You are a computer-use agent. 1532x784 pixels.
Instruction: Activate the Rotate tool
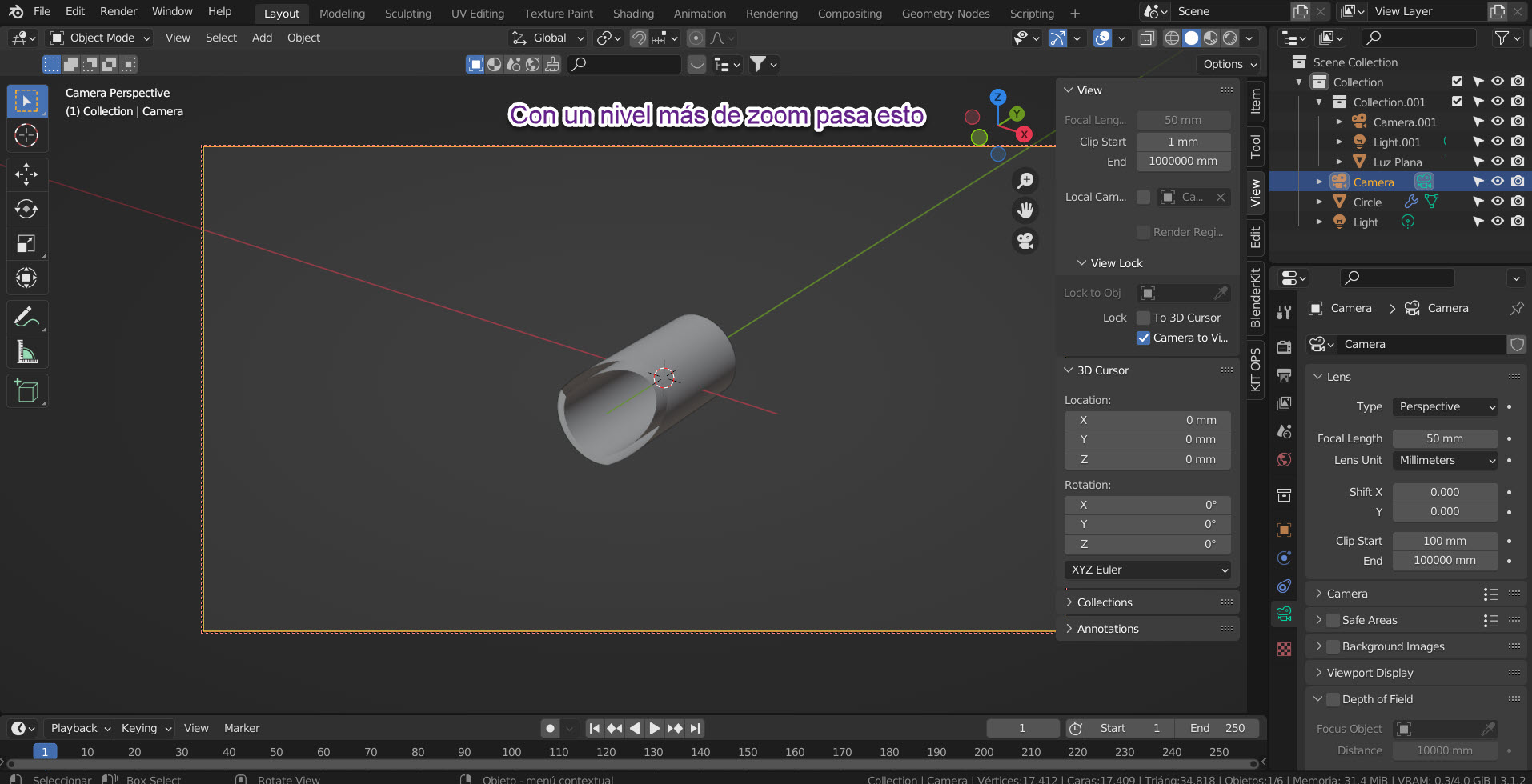26,209
